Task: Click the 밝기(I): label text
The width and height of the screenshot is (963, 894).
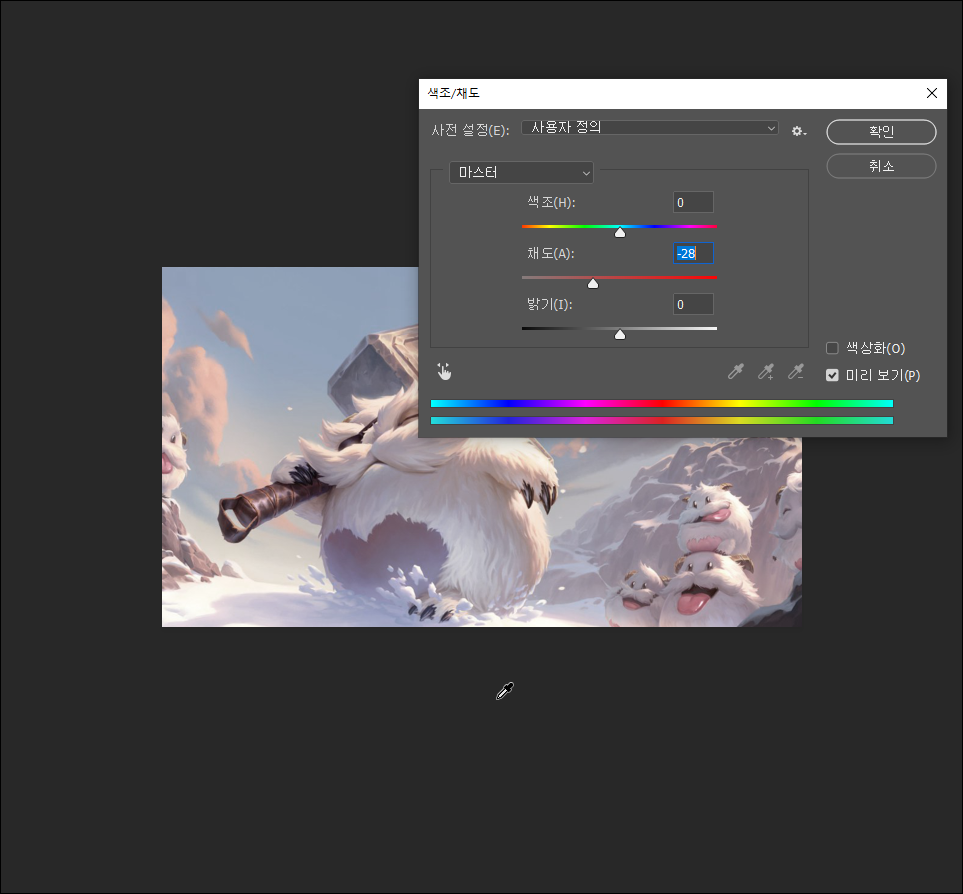Action: tap(549, 304)
